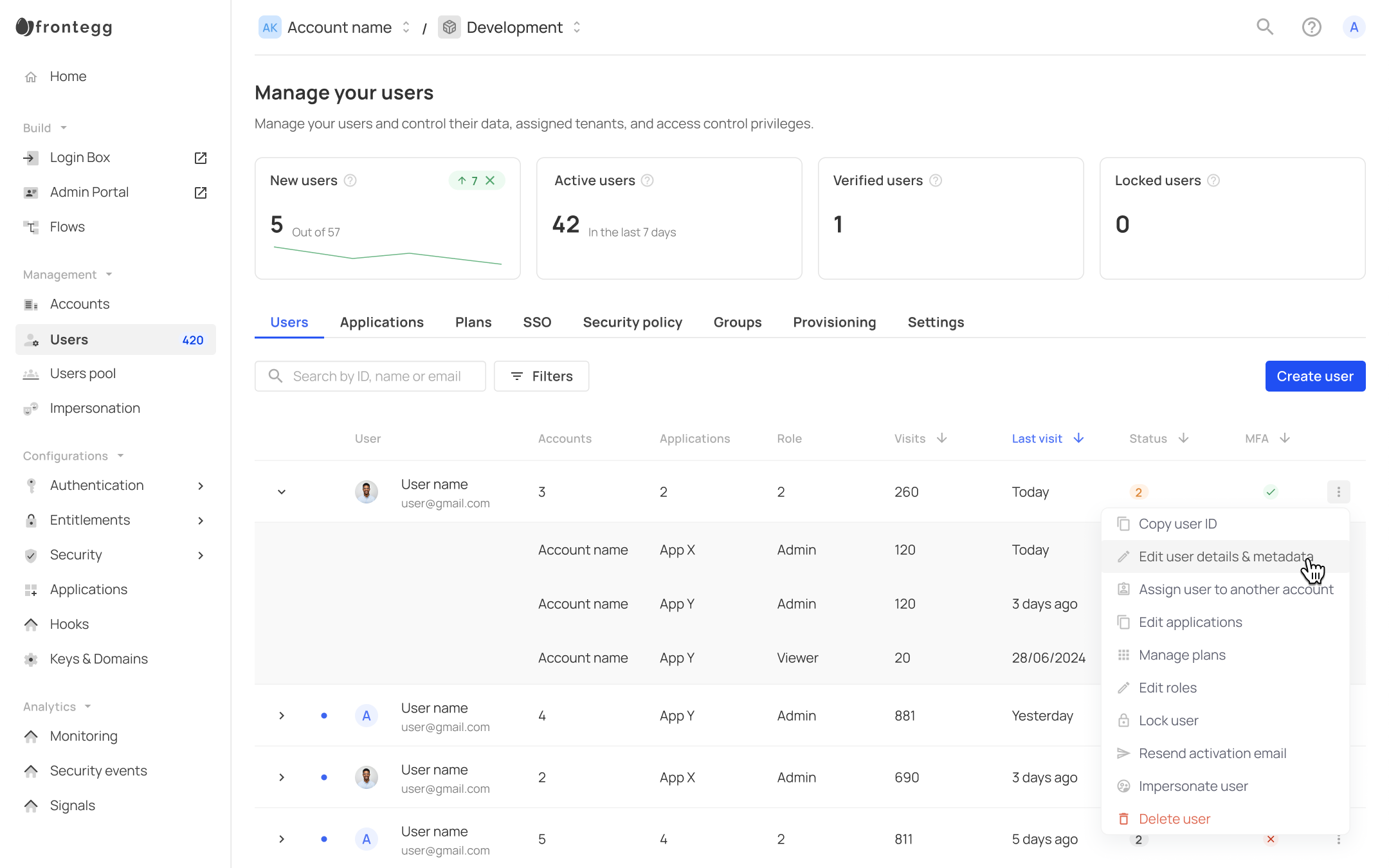1389x868 pixels.
Task: Click the New users info icon
Action: click(350, 181)
